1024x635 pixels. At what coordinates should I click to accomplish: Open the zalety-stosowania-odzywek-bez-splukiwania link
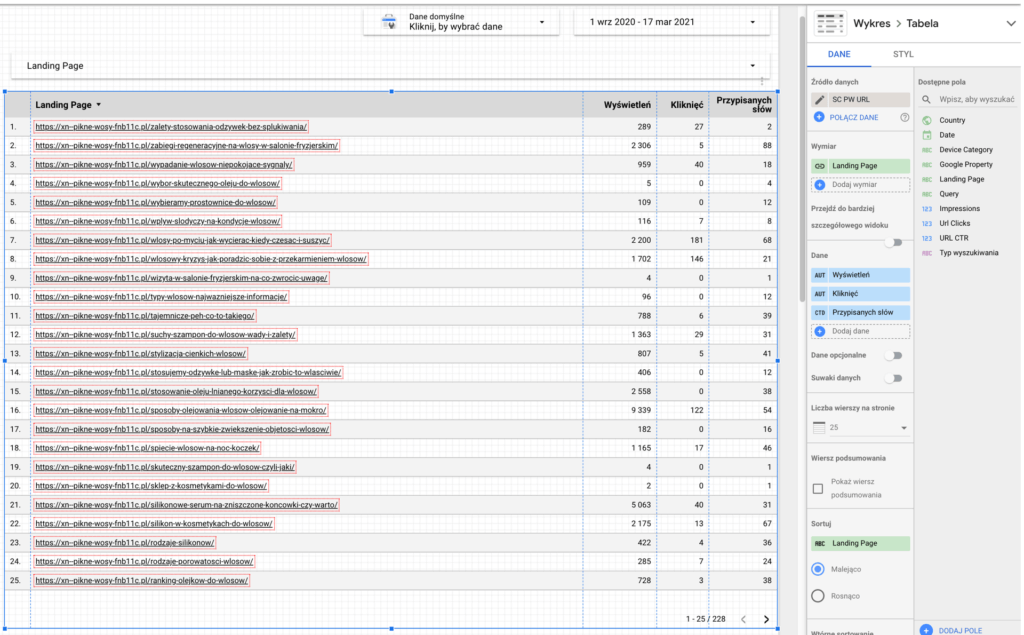coord(170,127)
